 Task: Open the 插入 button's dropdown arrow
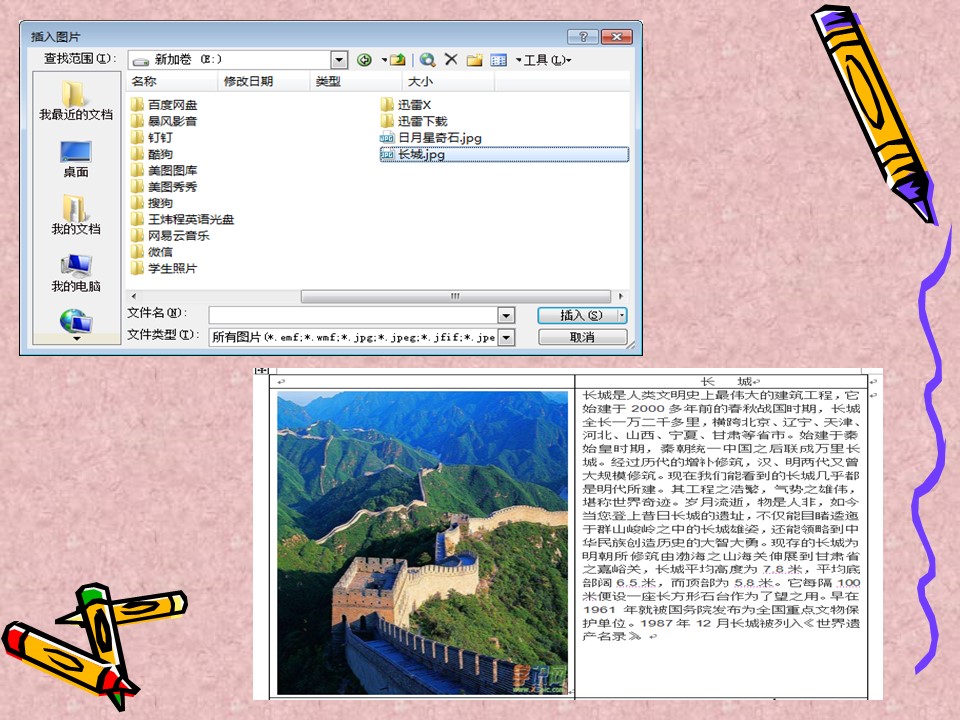[x=622, y=315]
